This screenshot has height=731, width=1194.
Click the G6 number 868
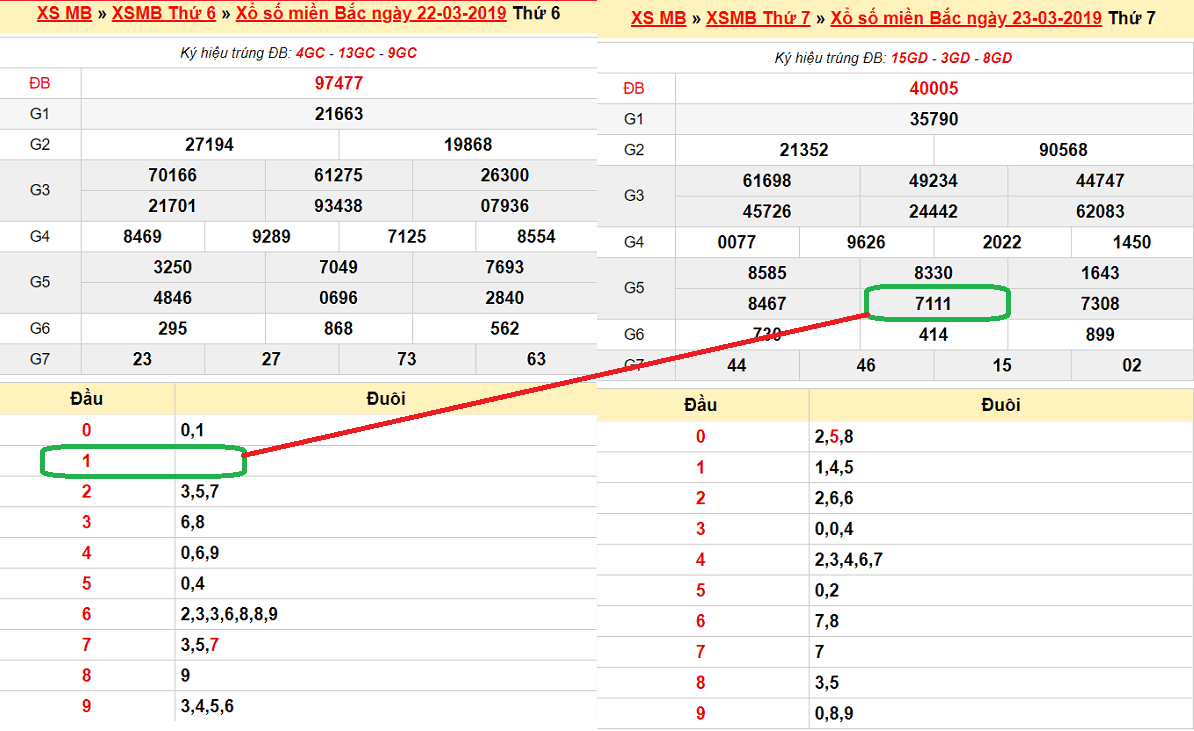(x=338, y=328)
